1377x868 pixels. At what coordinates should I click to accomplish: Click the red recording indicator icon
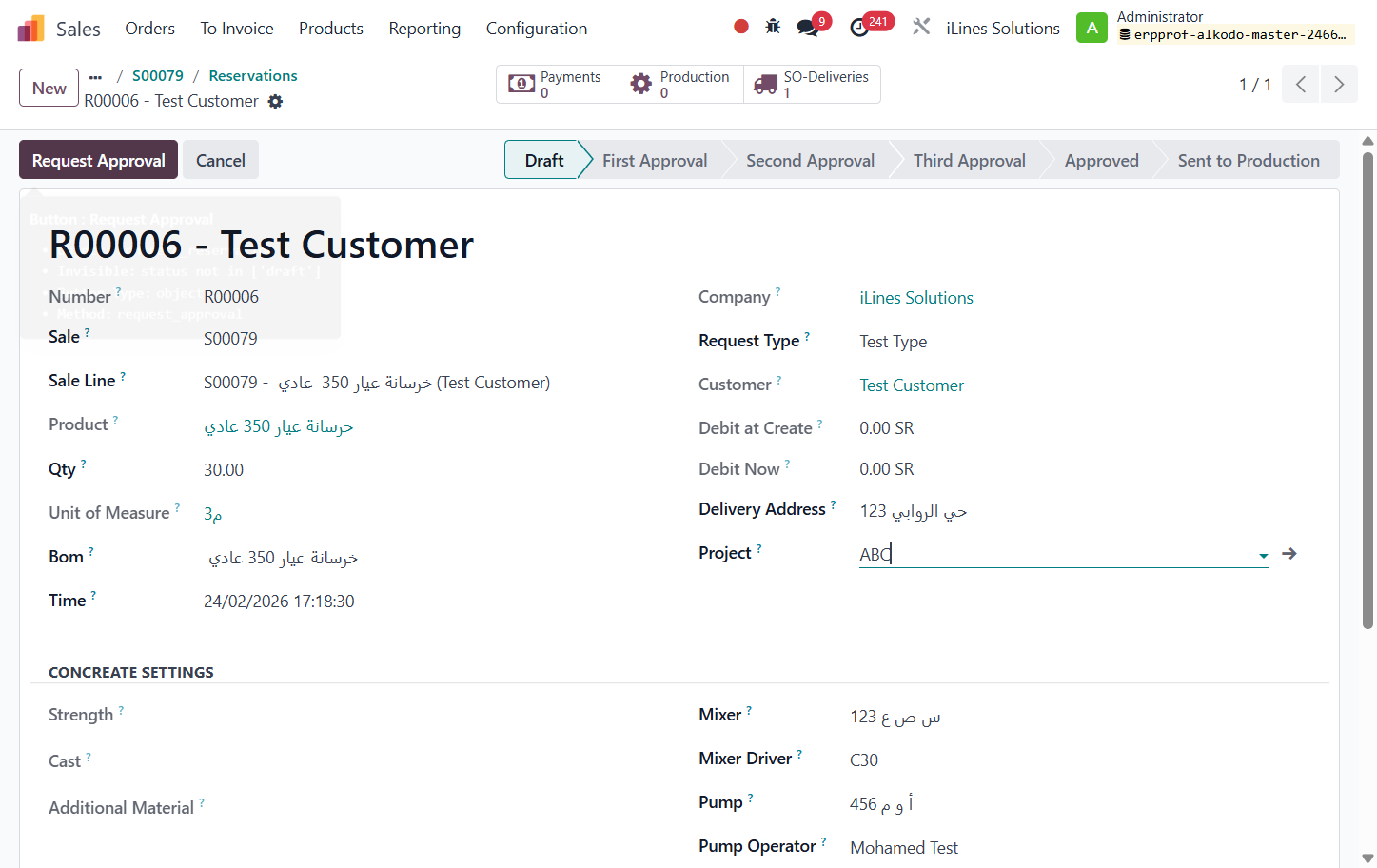point(741,27)
